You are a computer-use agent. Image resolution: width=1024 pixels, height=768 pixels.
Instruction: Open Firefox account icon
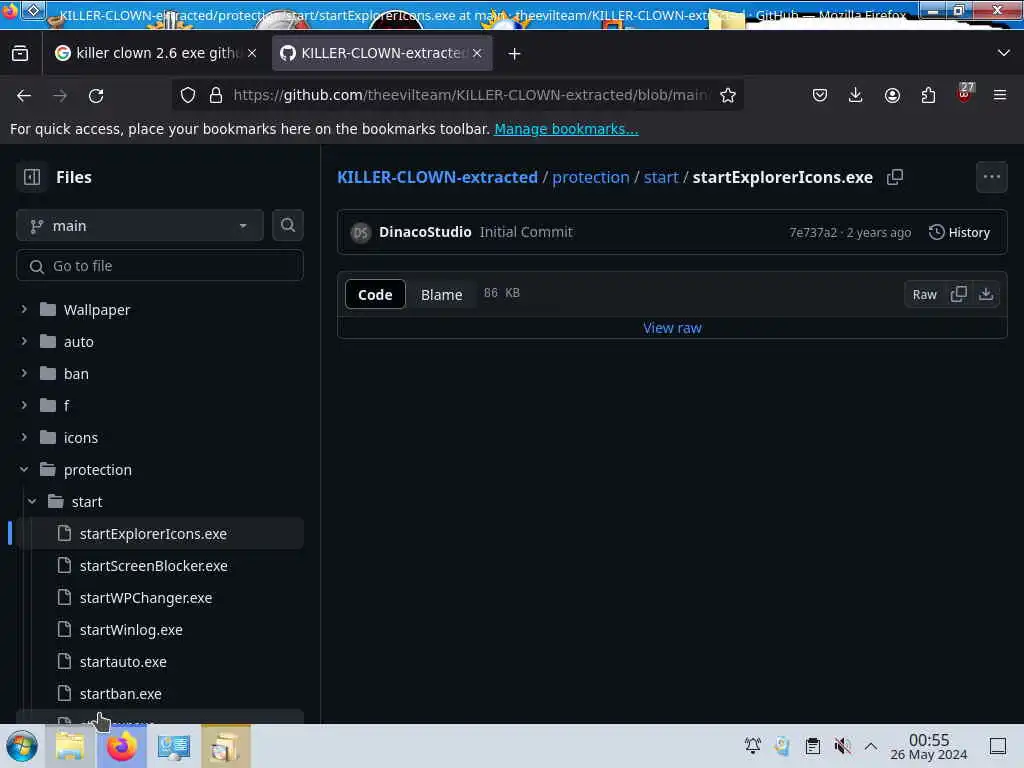pos(892,95)
